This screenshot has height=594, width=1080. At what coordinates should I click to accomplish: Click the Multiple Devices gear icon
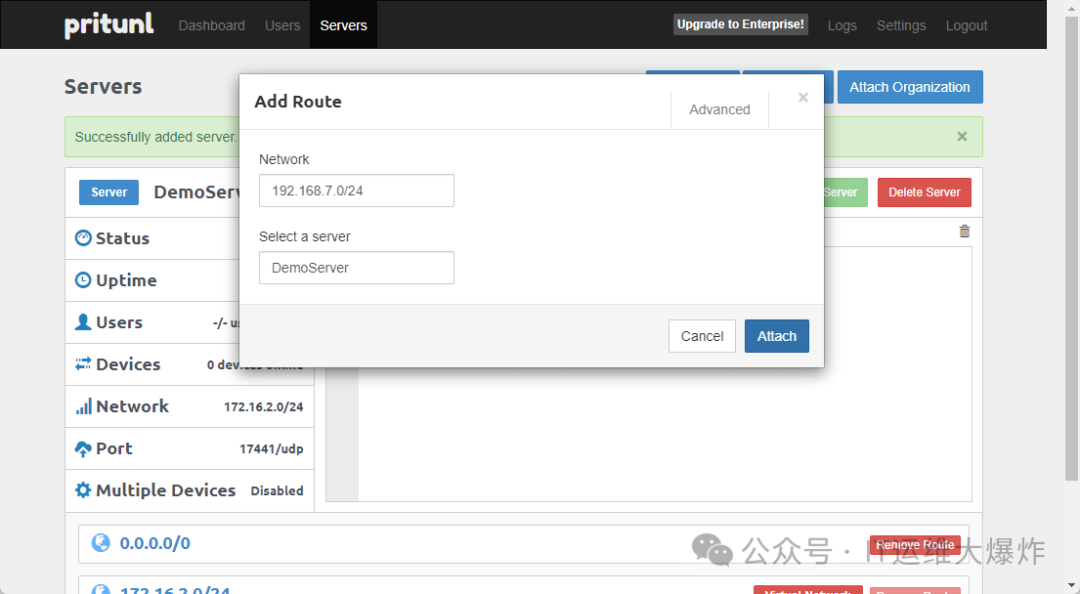pyautogui.click(x=83, y=490)
